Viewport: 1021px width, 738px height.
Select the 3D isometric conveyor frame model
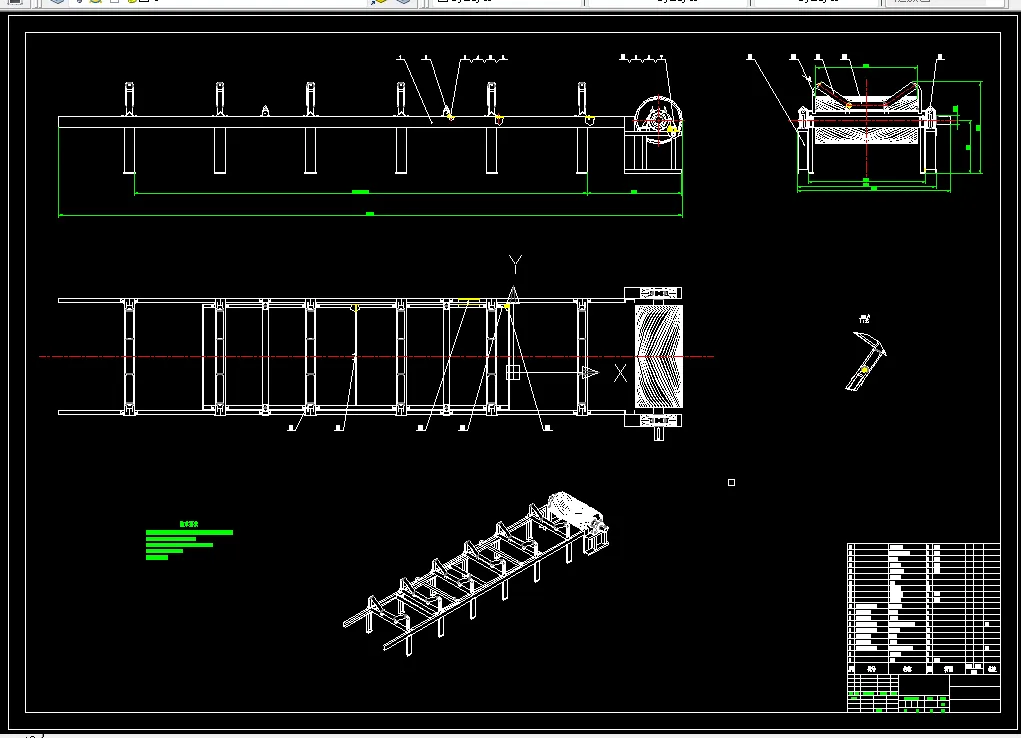click(x=476, y=574)
